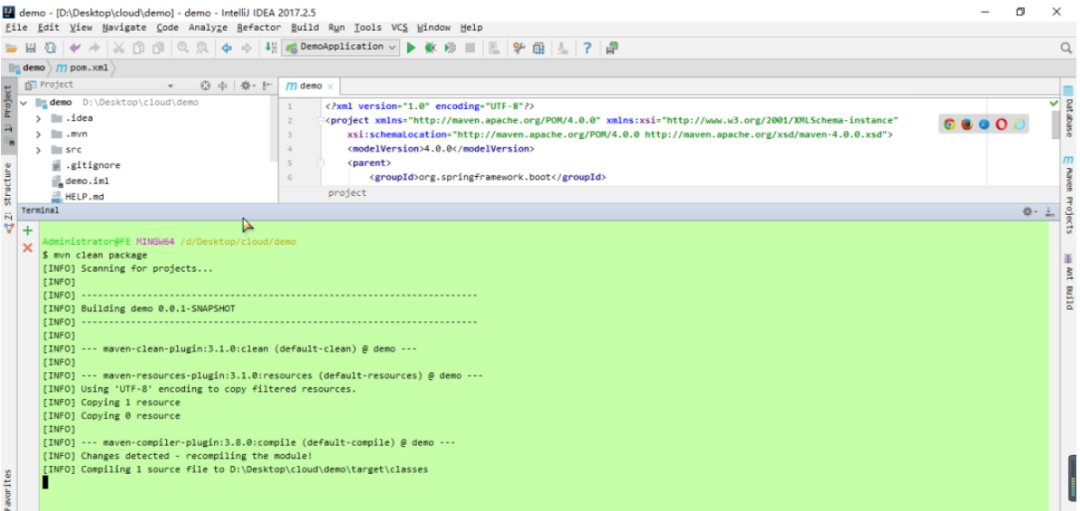
Task: Toggle the 2: Structure side tab
Action: click(x=8, y=198)
